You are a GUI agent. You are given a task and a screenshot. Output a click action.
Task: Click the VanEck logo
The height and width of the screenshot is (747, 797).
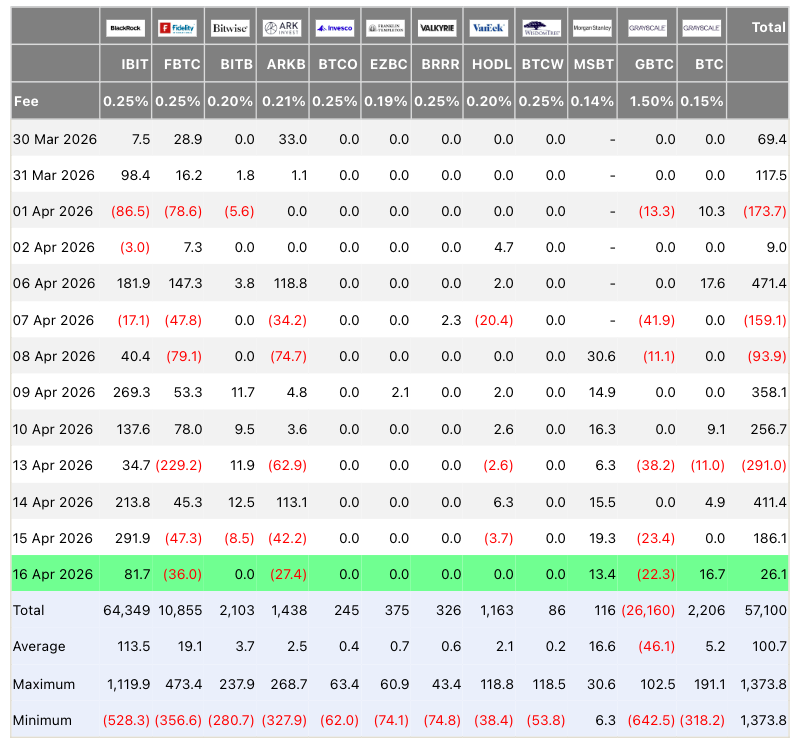click(x=490, y=28)
